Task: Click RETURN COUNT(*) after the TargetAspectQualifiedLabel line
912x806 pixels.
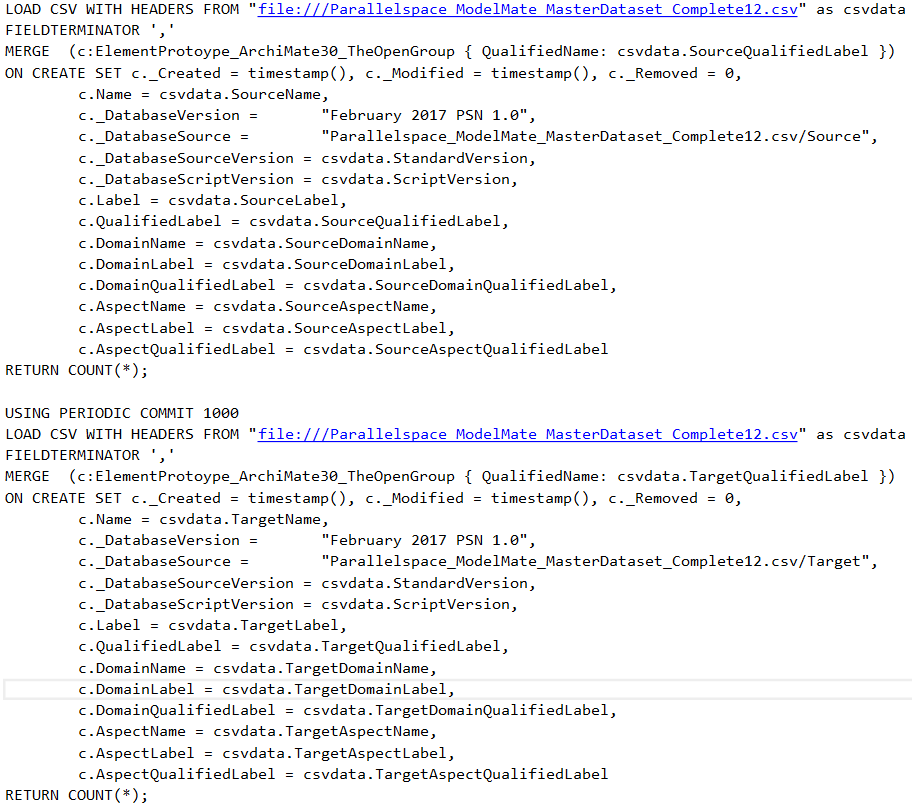Action: [77, 795]
